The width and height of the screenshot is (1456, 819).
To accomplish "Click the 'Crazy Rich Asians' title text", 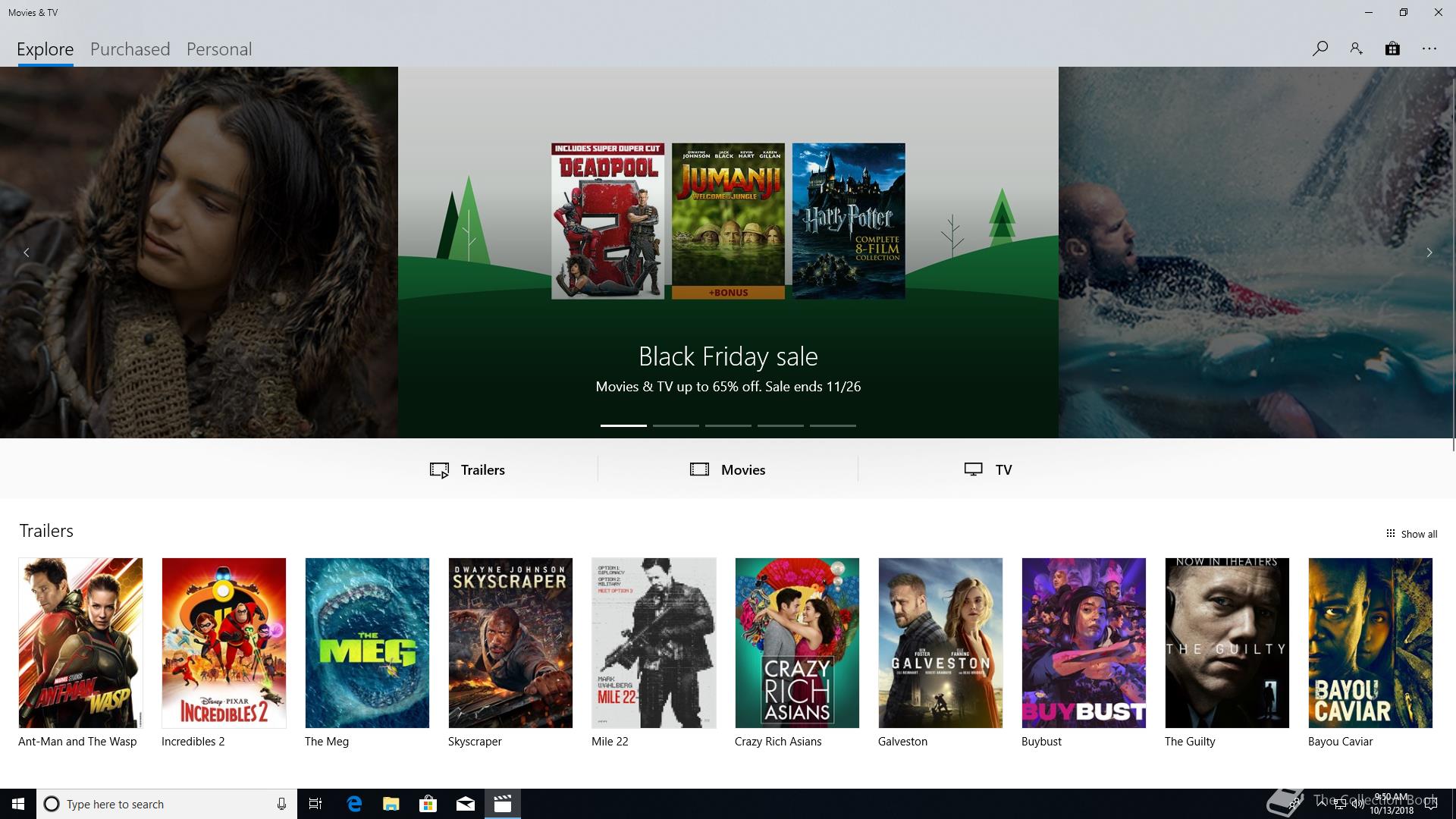I will coord(778,742).
